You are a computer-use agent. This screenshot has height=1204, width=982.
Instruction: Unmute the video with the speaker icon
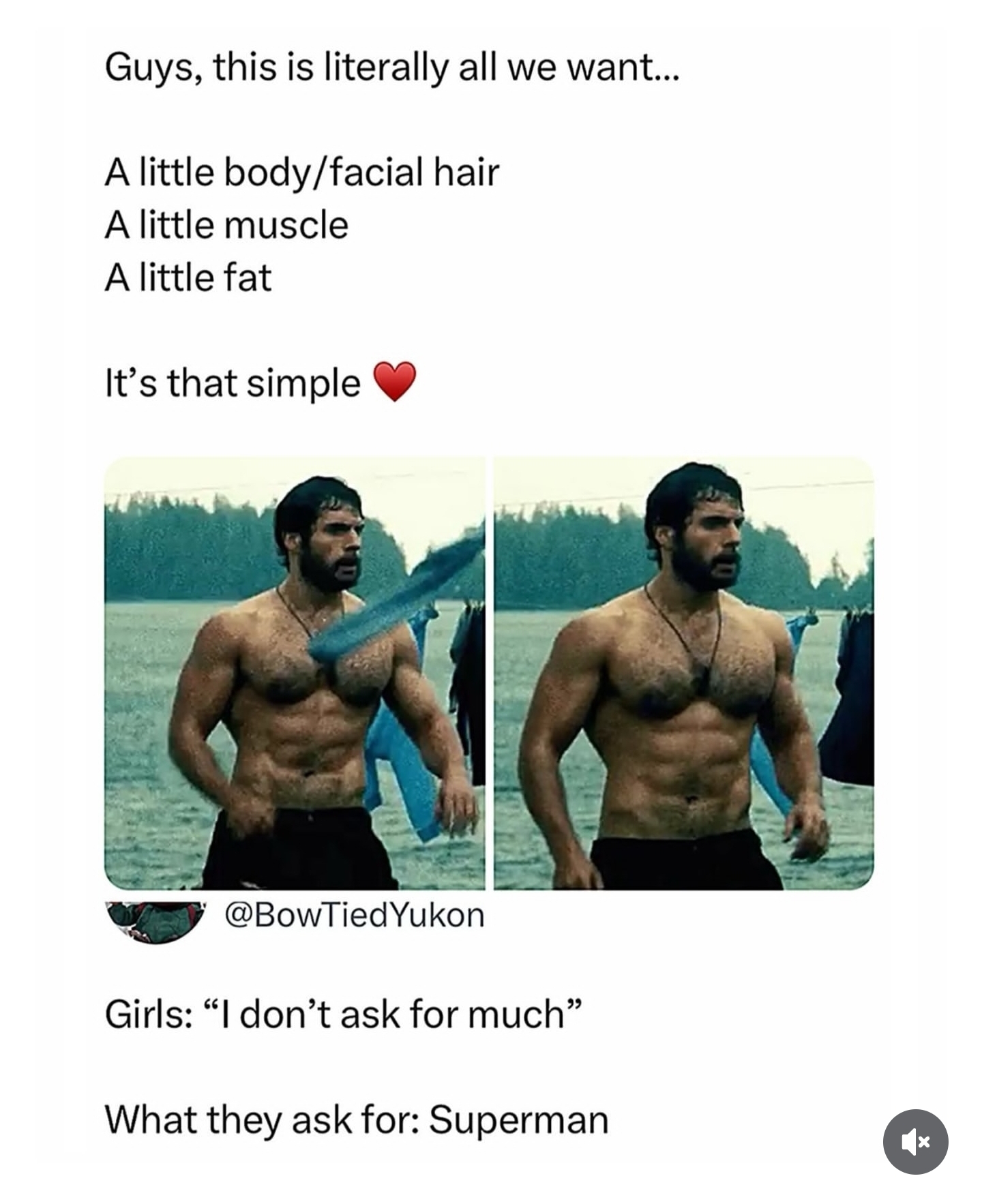[x=915, y=1141]
